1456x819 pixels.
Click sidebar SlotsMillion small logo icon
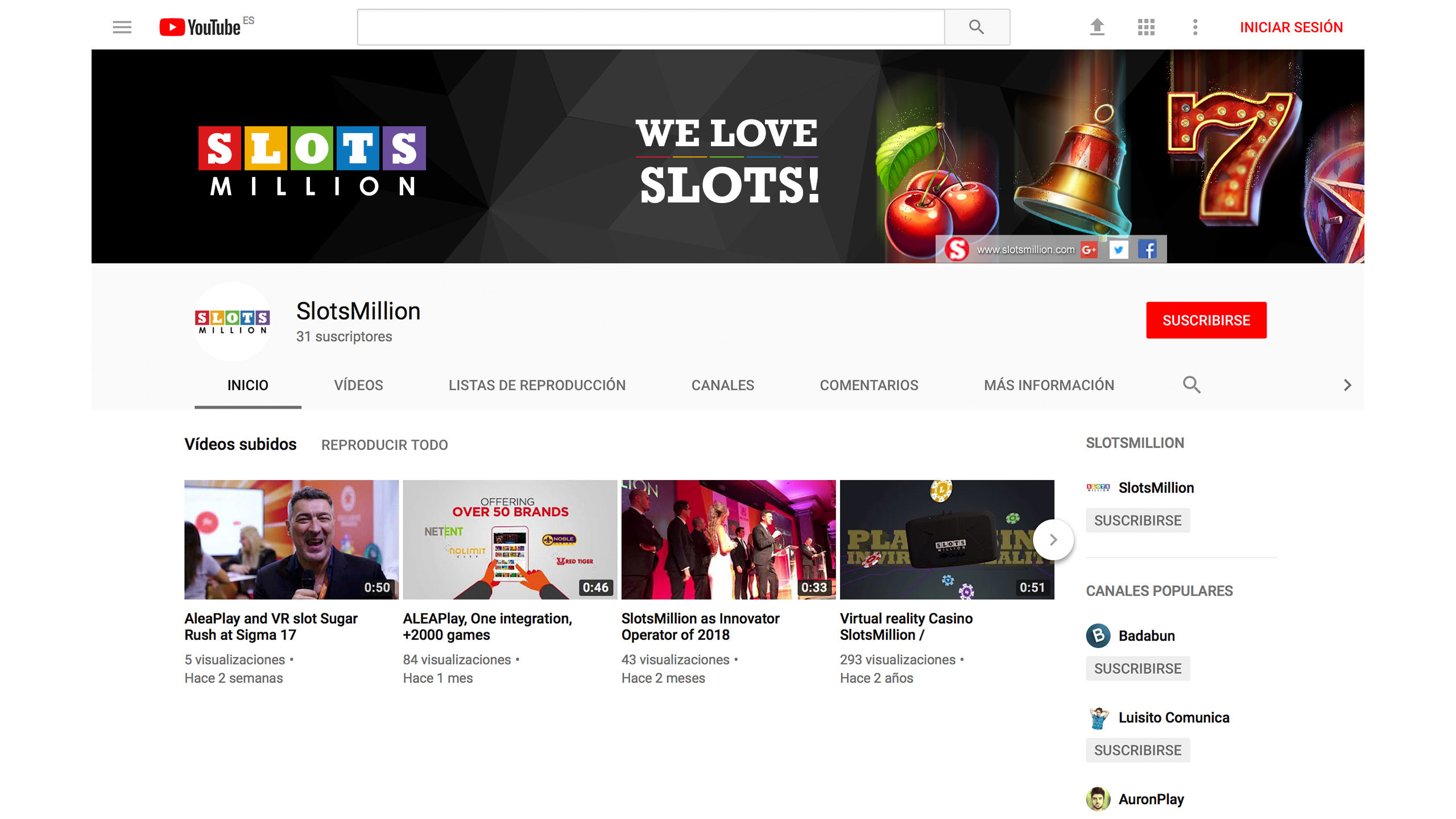tap(1098, 487)
